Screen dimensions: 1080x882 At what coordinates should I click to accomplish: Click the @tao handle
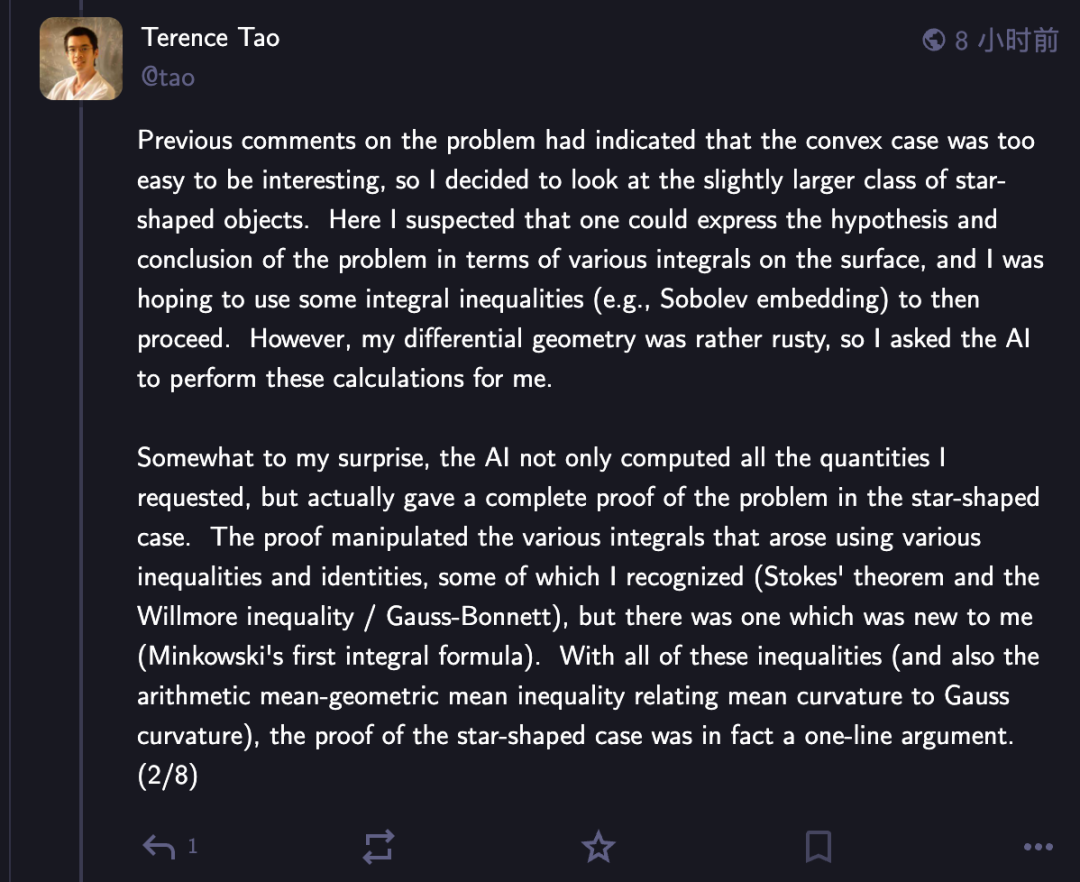168,77
